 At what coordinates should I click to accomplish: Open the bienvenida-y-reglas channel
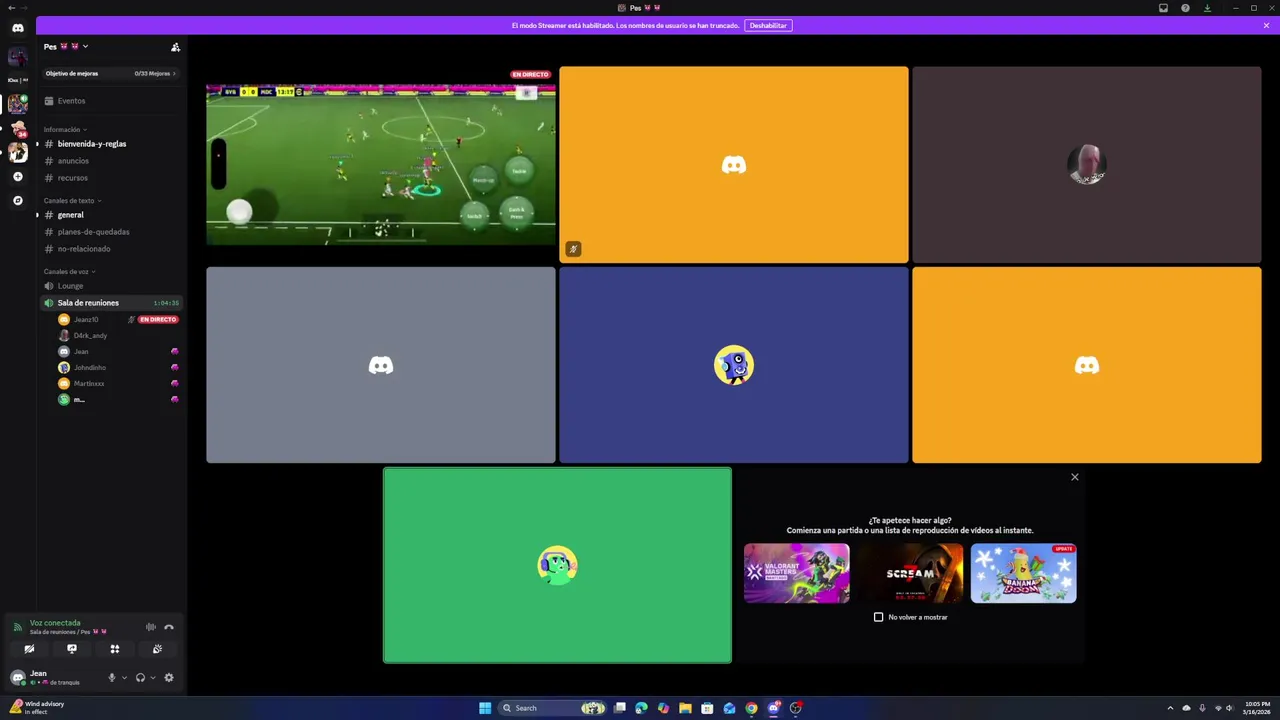point(111,144)
